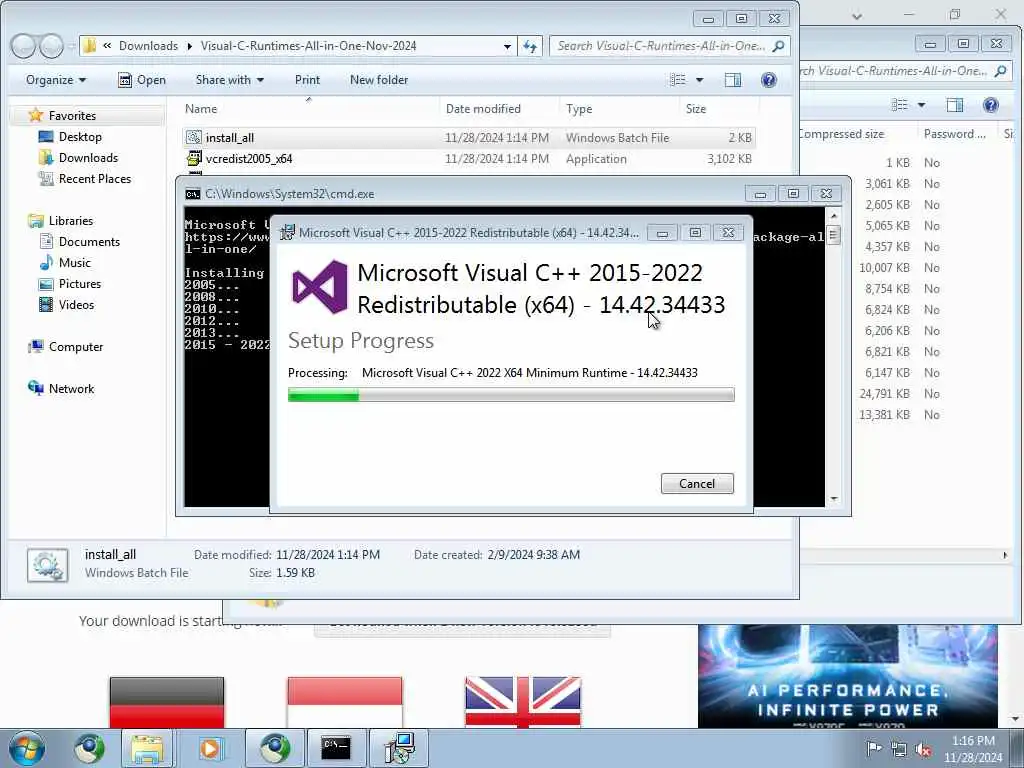Viewport: 1024px width, 768px height.
Task: Open the Windows Start menu
Action: [26, 748]
